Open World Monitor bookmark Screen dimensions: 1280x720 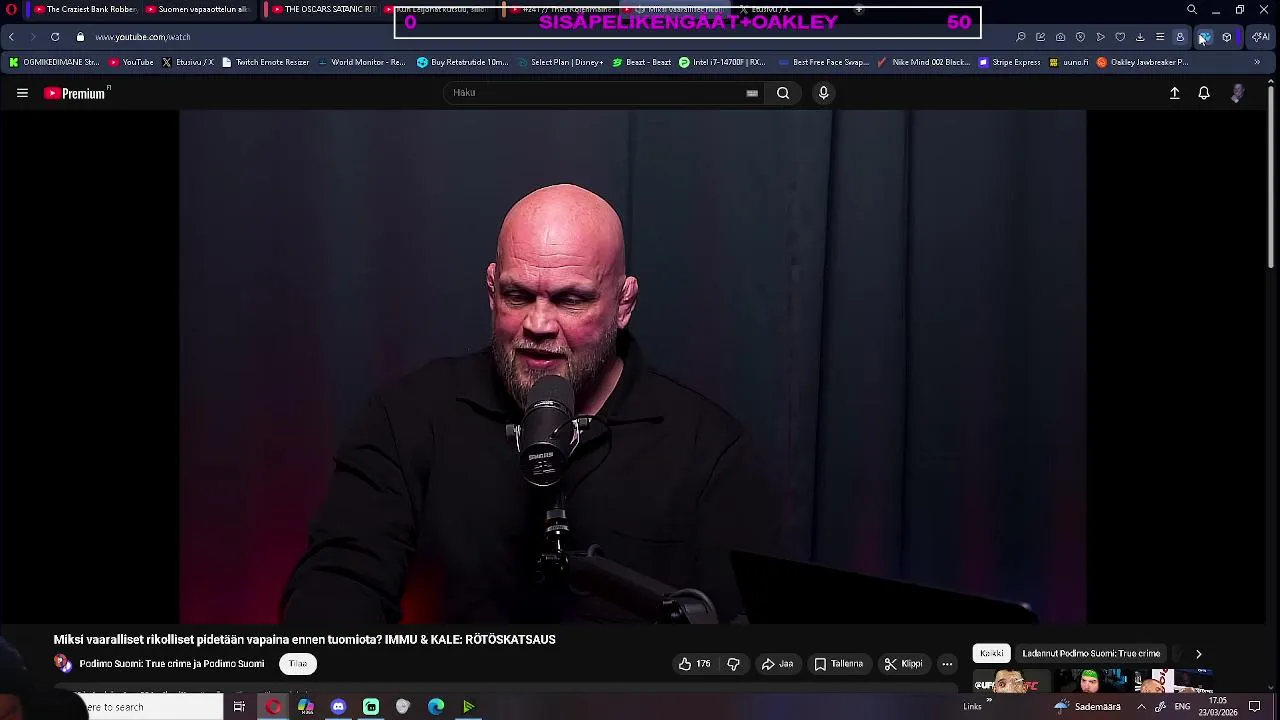point(361,62)
